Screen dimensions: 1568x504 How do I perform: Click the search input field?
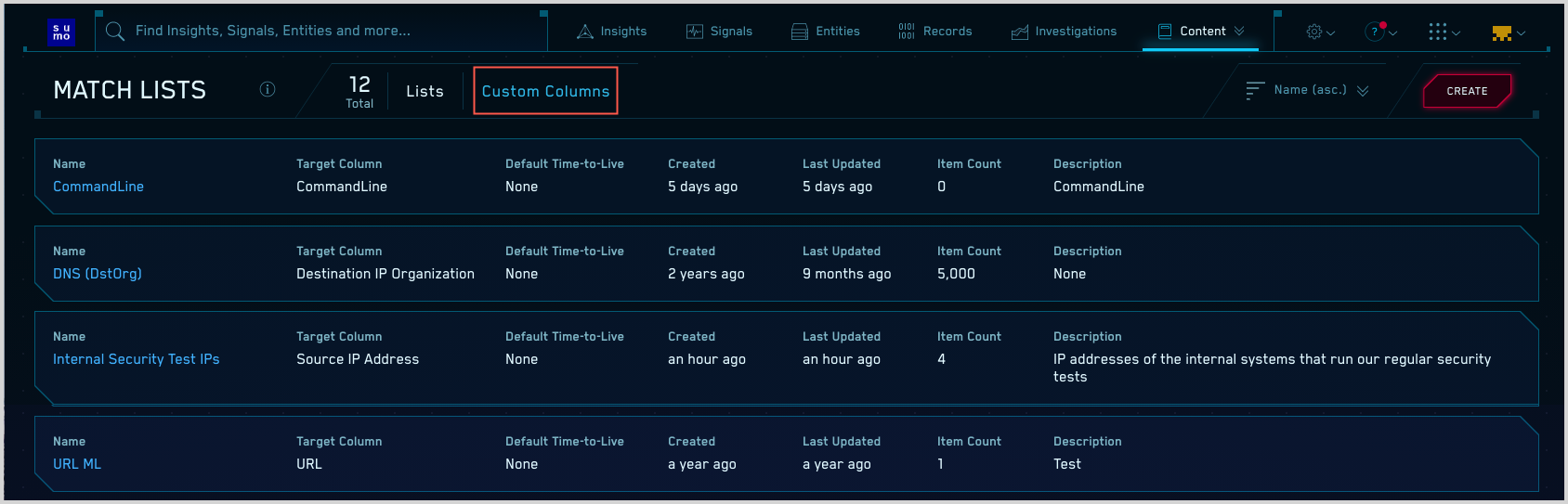coord(325,32)
